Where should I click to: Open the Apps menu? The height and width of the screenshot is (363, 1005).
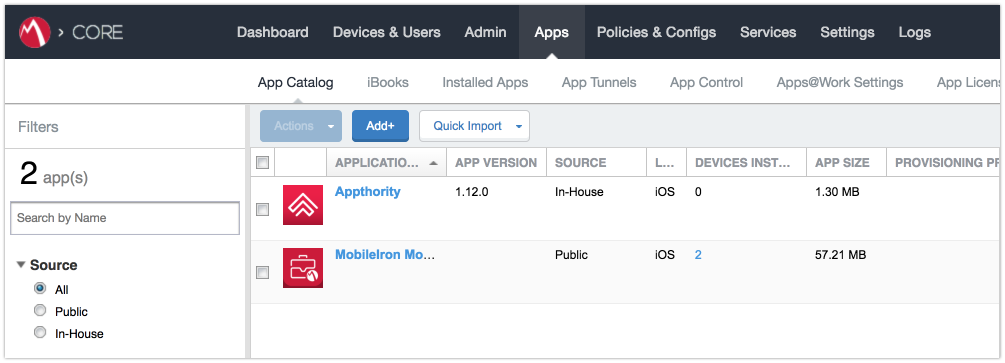pyautogui.click(x=551, y=32)
